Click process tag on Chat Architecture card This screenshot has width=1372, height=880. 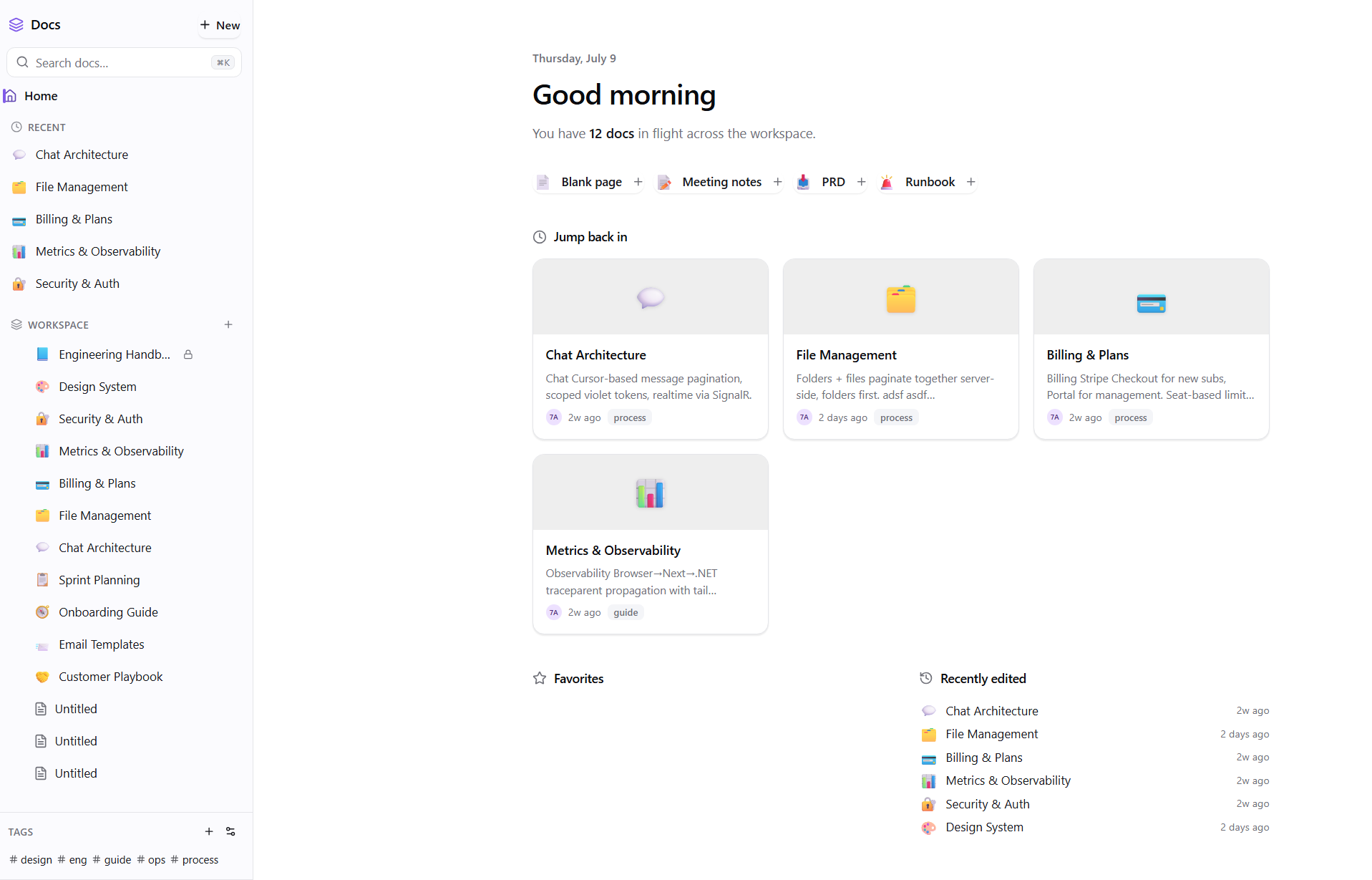coord(630,417)
